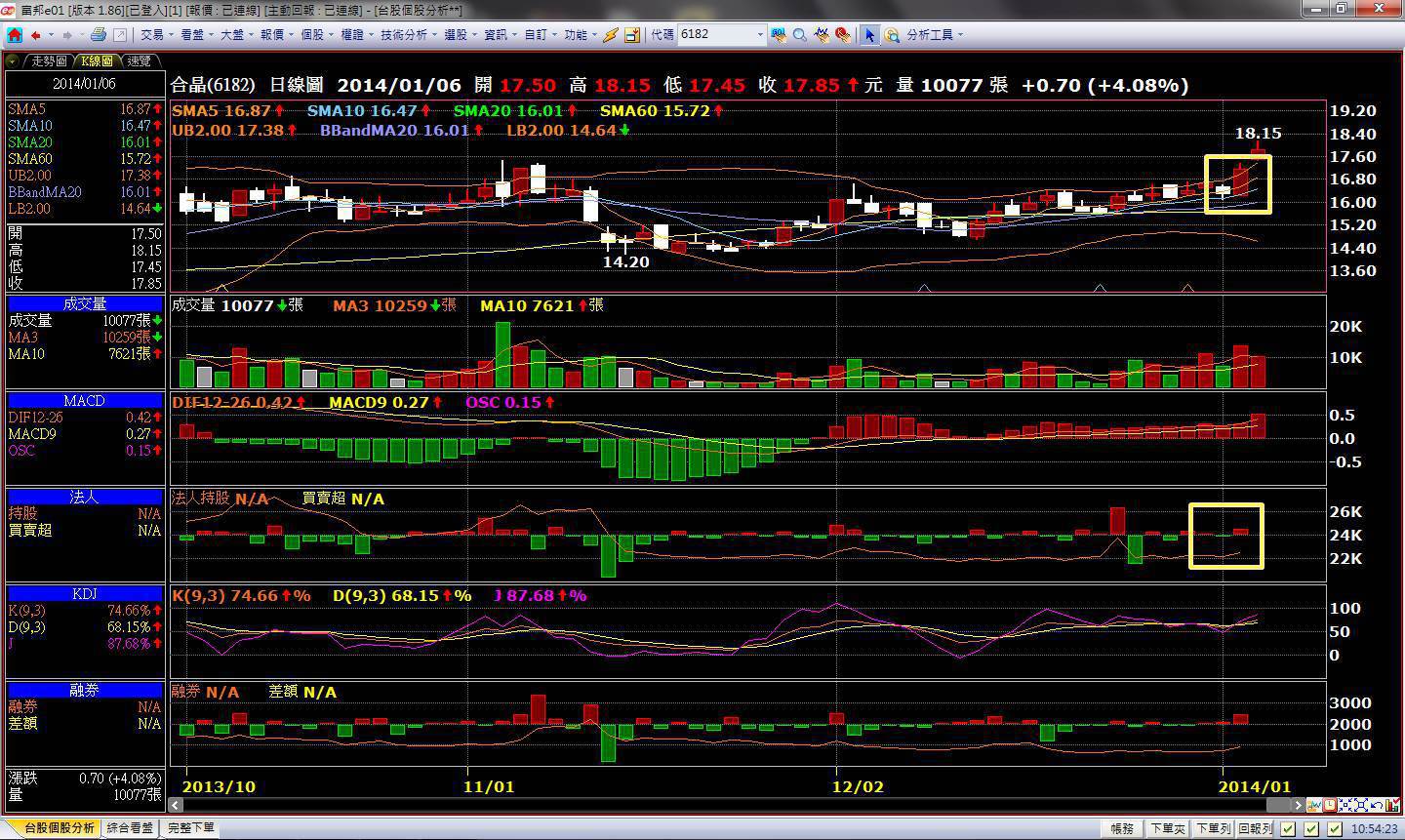
Task: Select the blue arrow pointer tool
Action: pos(868,35)
